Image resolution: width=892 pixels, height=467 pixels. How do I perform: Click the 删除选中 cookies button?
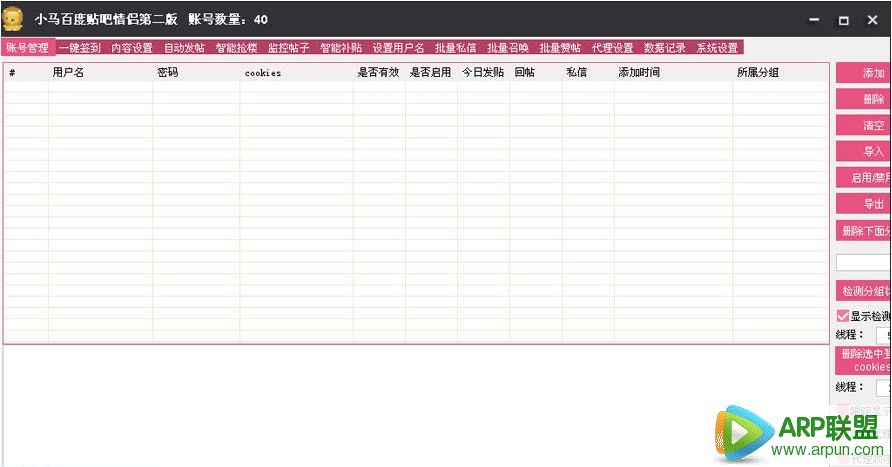pos(864,360)
